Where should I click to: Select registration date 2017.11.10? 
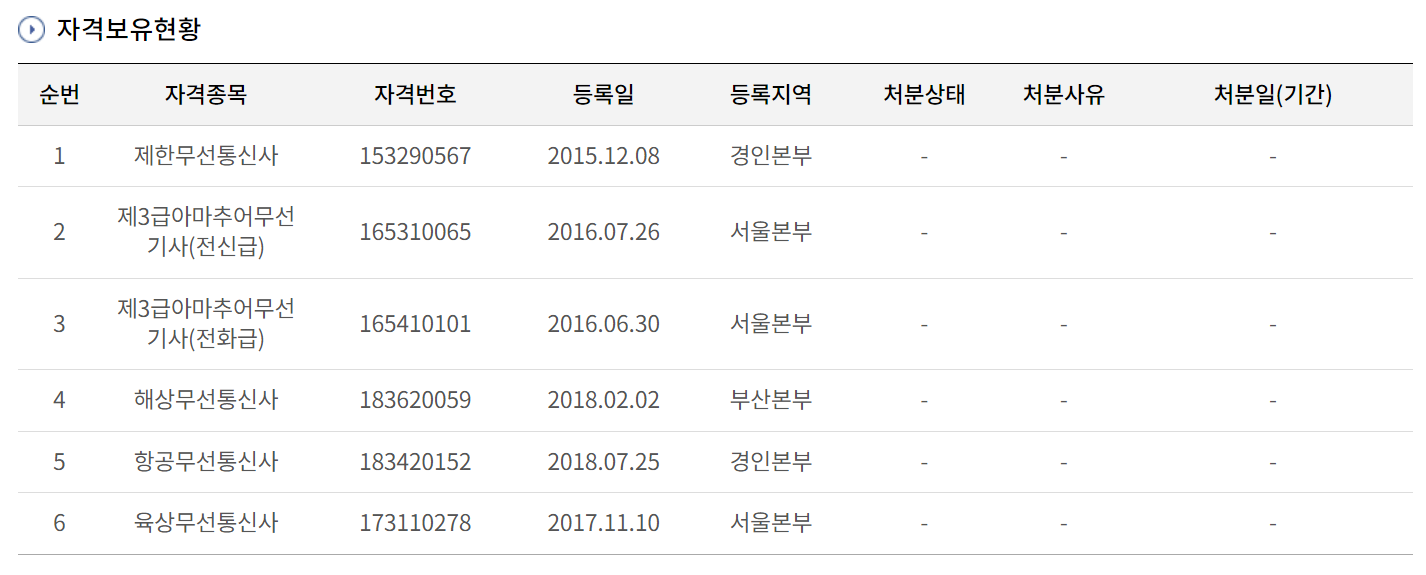click(x=603, y=523)
